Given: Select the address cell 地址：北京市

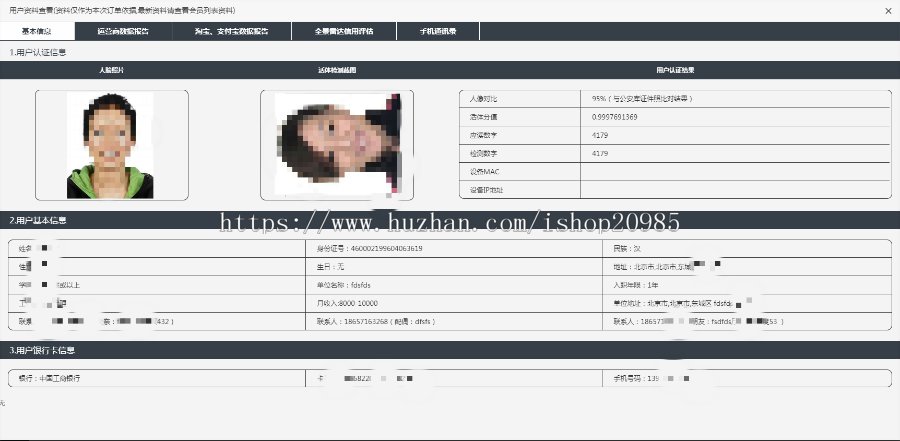Looking at the screenshot, I should pos(747,267).
